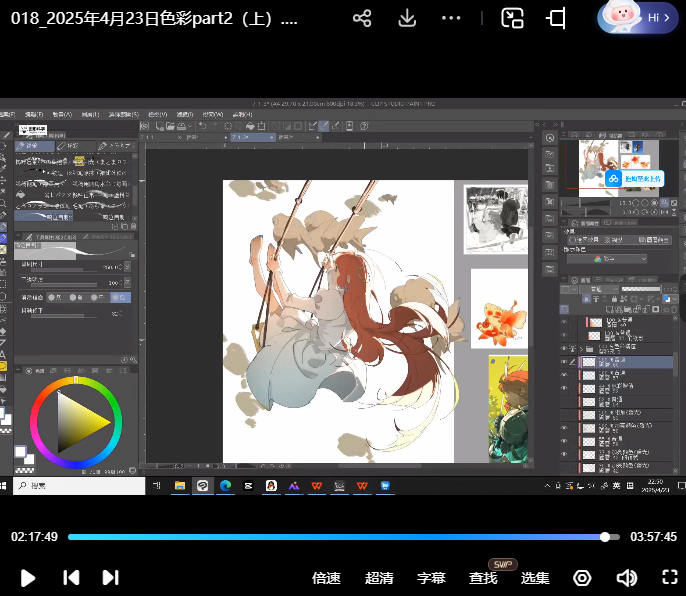
Task: Open the three-dots more options menu
Action: (452, 19)
